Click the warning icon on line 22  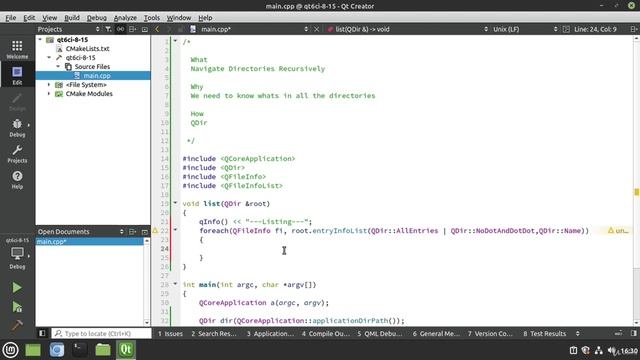pyautogui.click(x=155, y=231)
